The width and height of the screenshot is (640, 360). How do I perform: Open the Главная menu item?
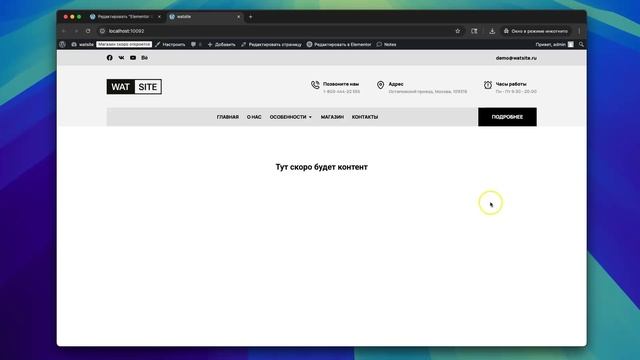point(228,117)
